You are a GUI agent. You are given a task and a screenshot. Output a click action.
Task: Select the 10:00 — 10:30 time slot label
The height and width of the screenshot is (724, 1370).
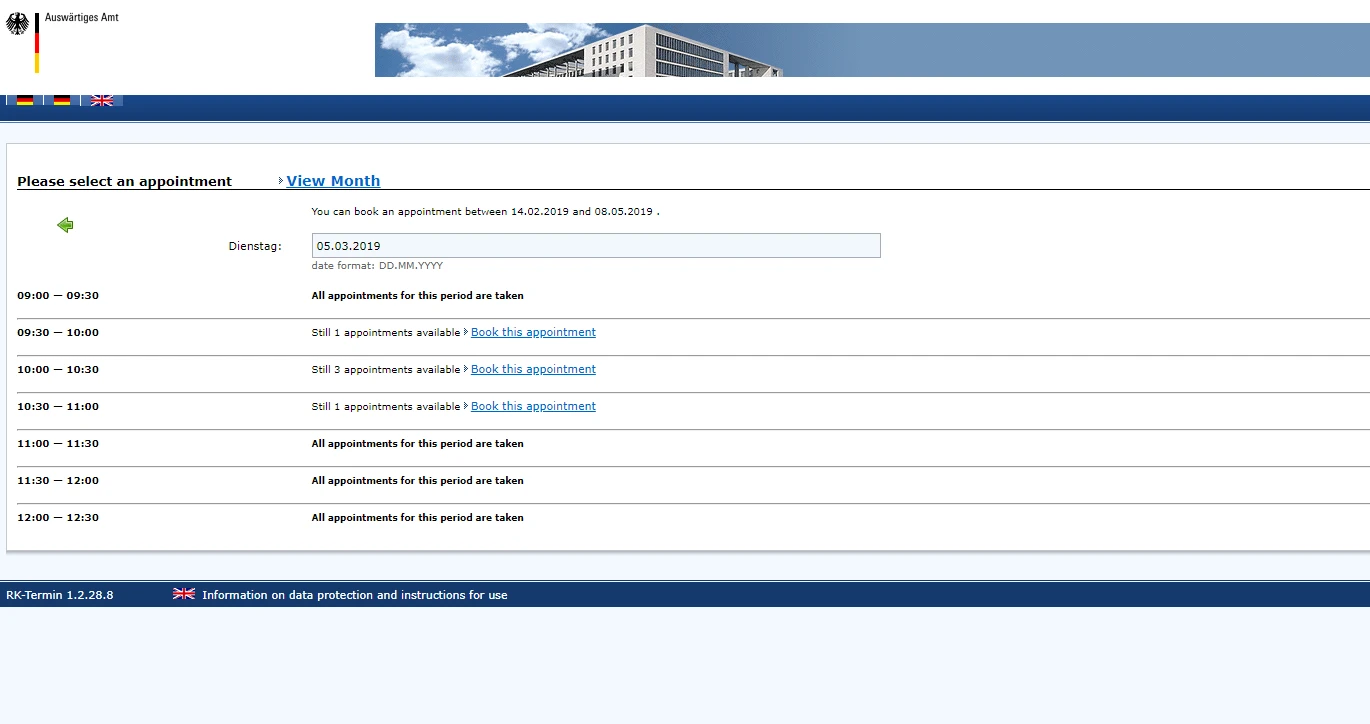(x=58, y=370)
